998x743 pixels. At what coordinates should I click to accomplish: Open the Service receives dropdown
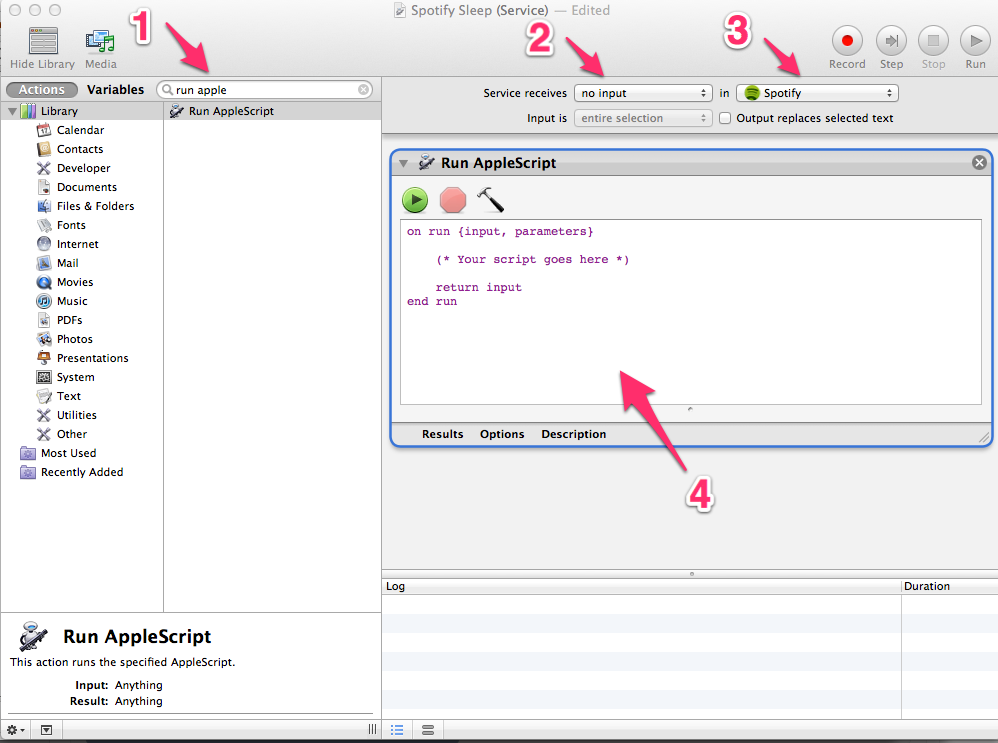pyautogui.click(x=643, y=93)
